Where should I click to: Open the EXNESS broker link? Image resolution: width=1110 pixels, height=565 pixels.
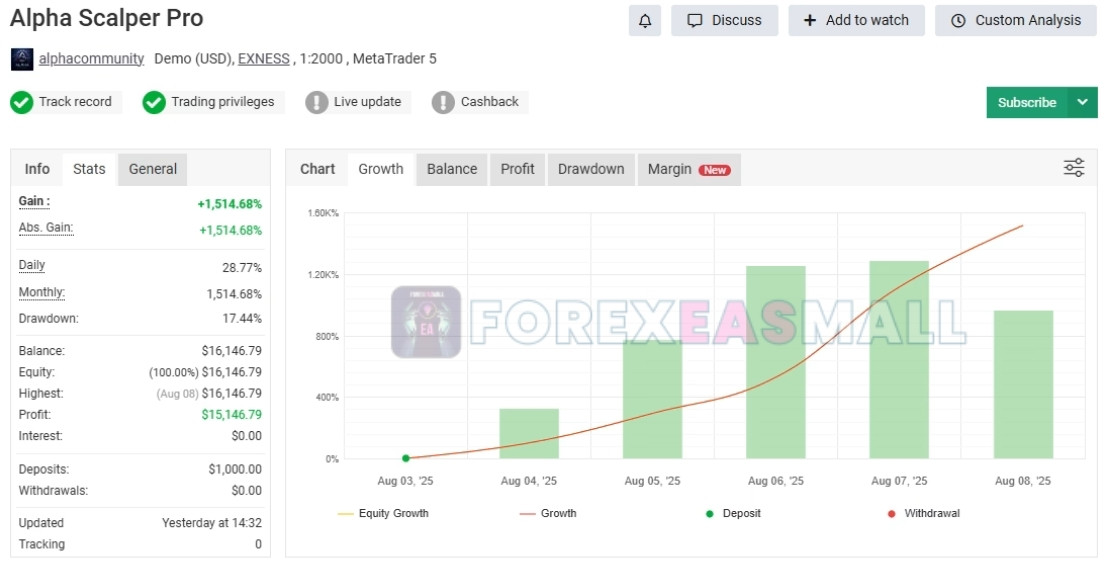(263, 59)
